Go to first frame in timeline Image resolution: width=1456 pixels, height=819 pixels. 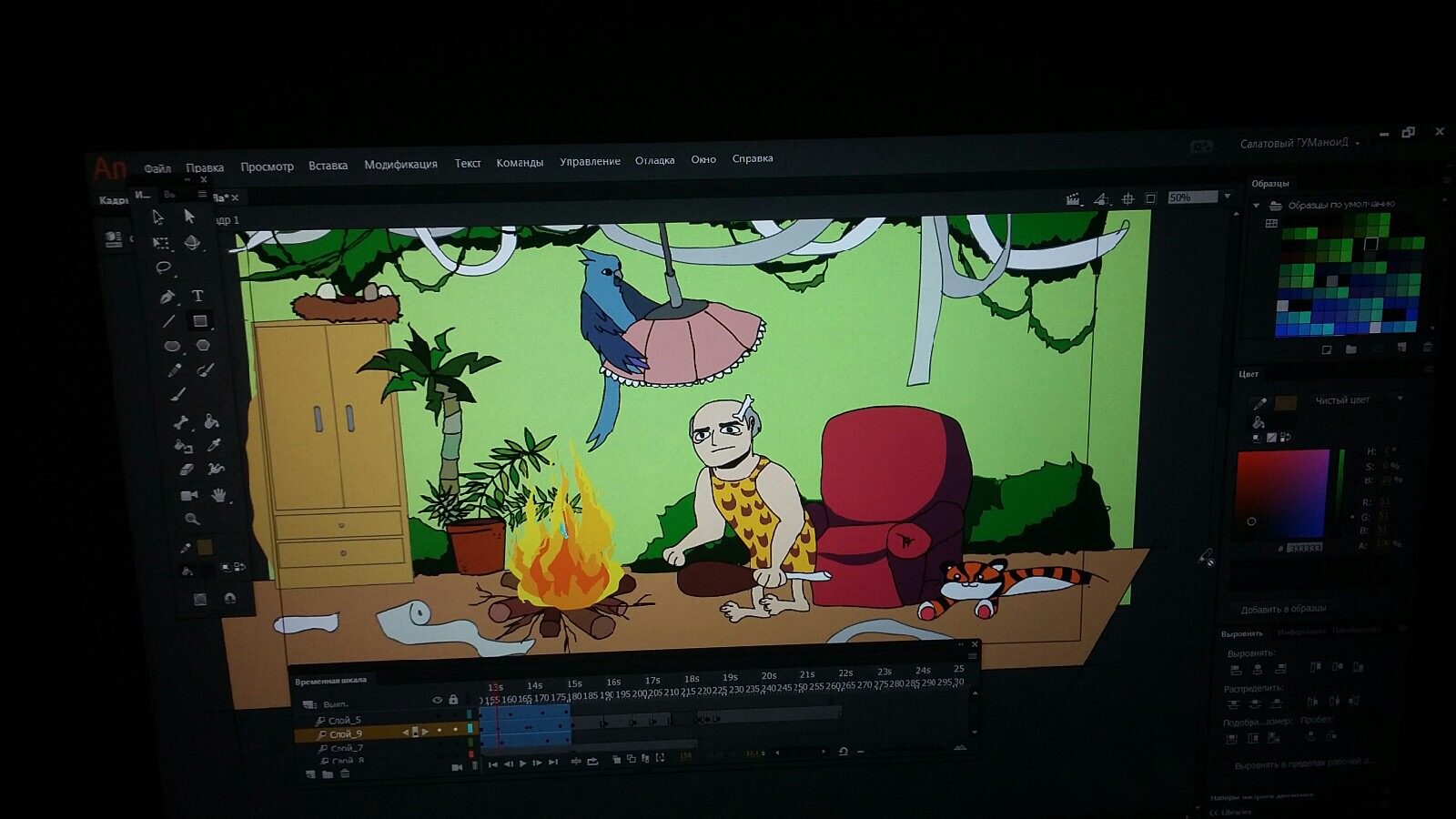(x=493, y=764)
